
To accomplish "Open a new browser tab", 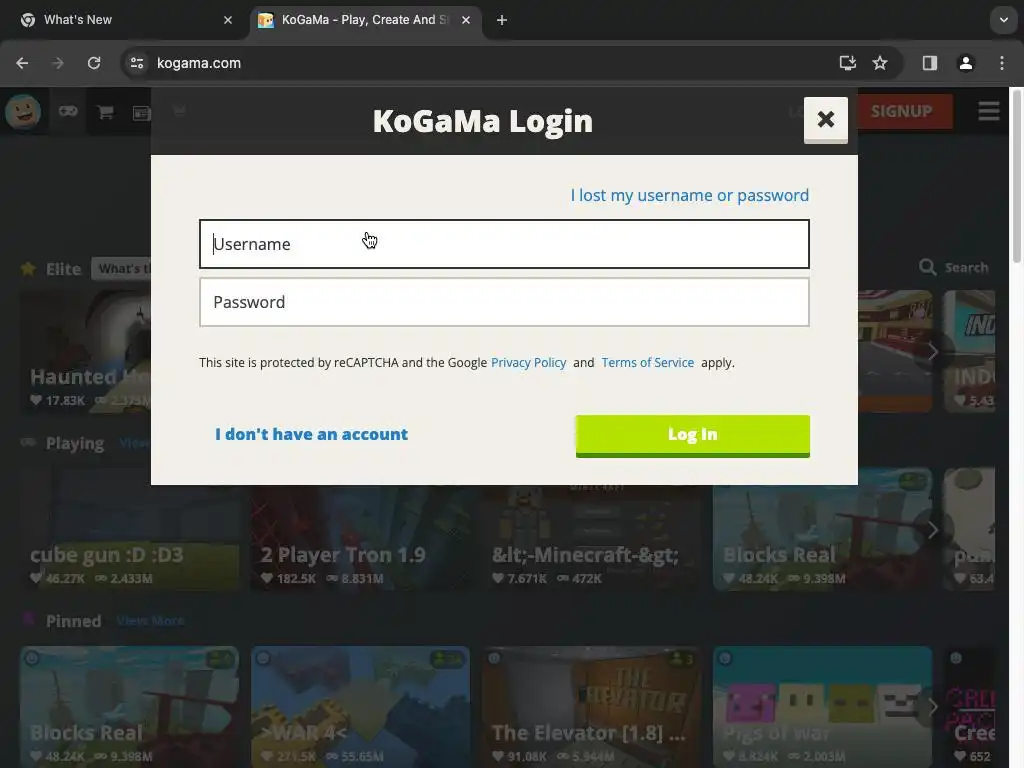I will (x=502, y=20).
